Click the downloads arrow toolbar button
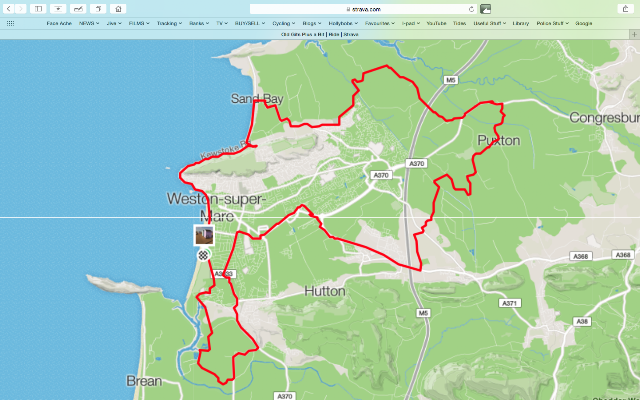640x400 pixels. coord(58,9)
